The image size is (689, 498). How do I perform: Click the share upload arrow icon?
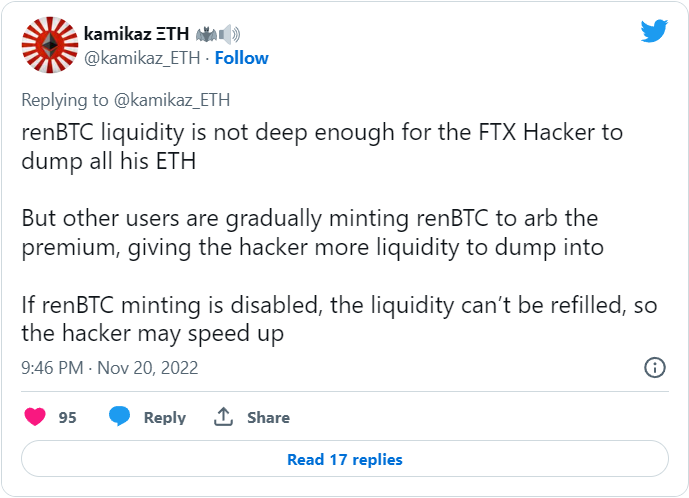point(223,417)
